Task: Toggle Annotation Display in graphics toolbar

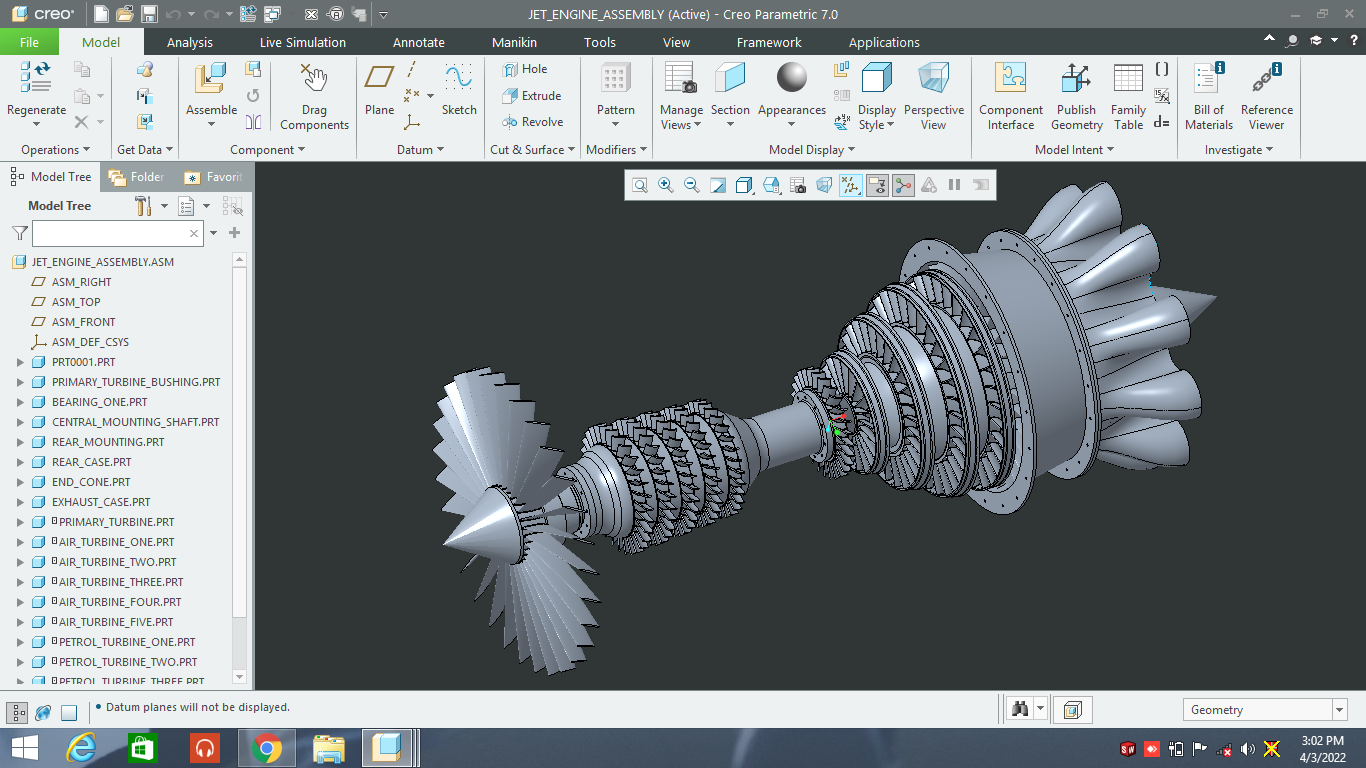Action: tap(877, 185)
